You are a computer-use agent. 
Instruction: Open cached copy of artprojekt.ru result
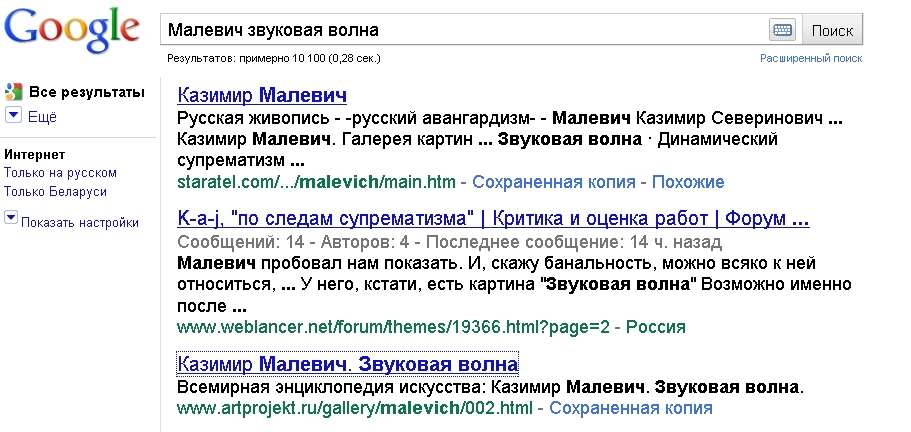[x=631, y=408]
